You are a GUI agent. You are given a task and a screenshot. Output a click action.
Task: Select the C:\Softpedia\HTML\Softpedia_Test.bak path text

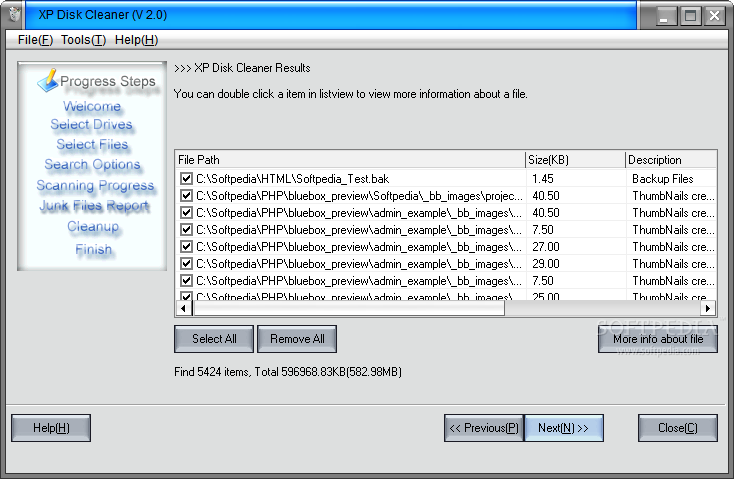(x=293, y=179)
